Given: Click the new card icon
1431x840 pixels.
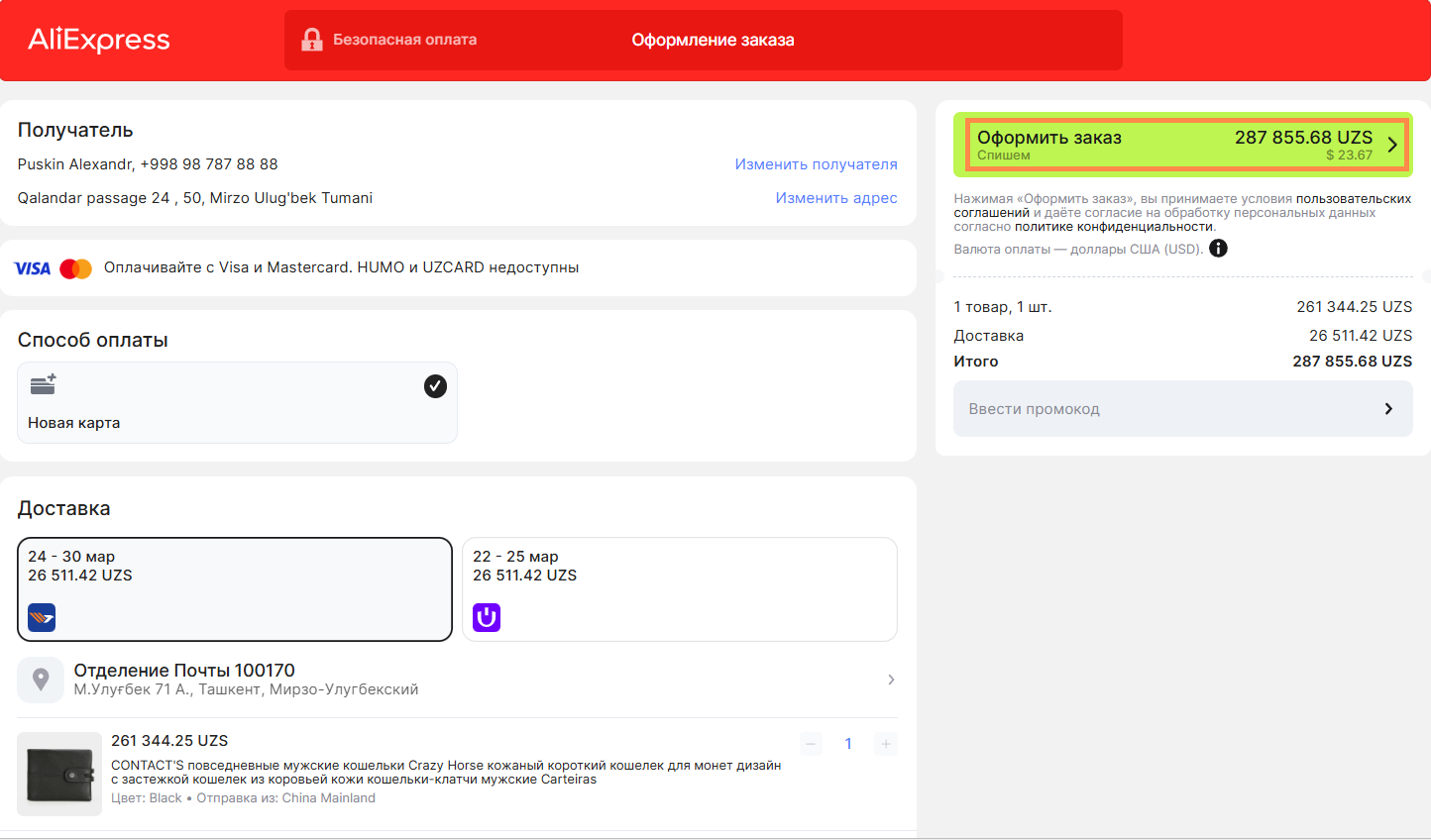Looking at the screenshot, I should [x=43, y=384].
